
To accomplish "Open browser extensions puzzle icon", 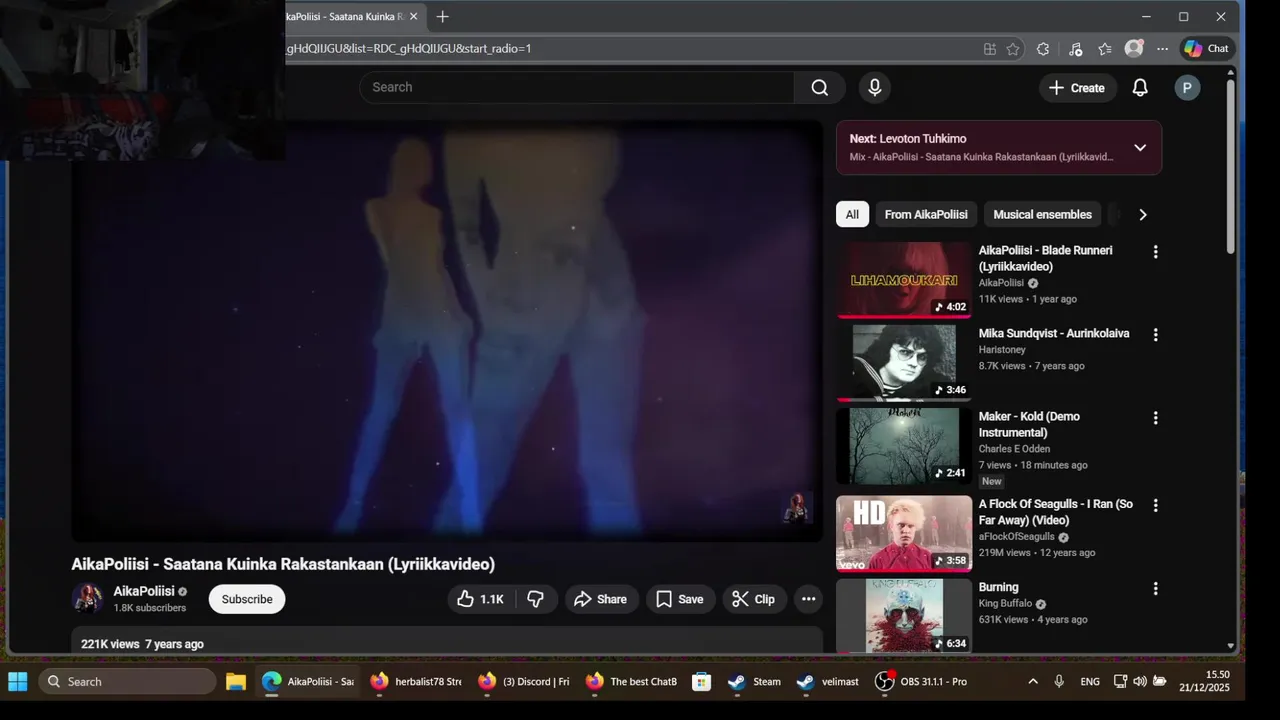I will tap(1043, 49).
